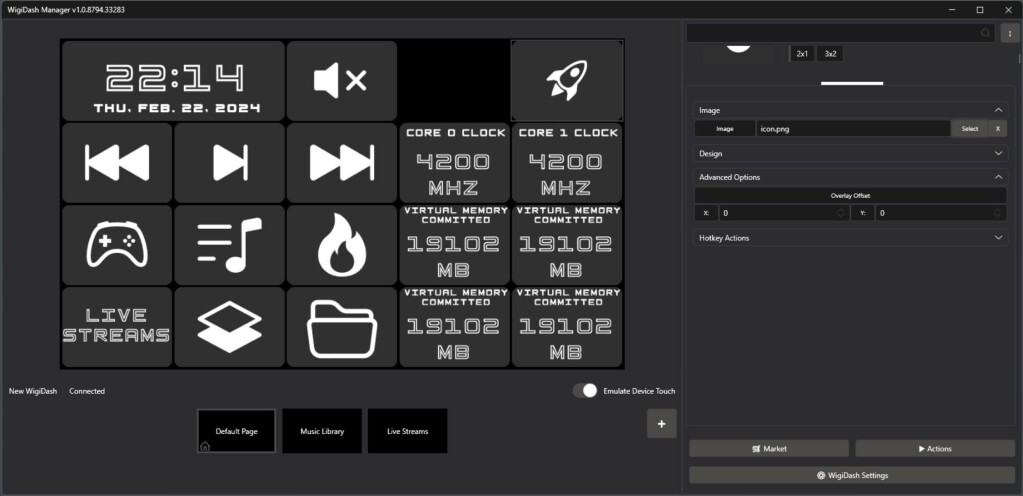Click the Select image button
Screen dimensions: 1023x496
[x=969, y=129]
